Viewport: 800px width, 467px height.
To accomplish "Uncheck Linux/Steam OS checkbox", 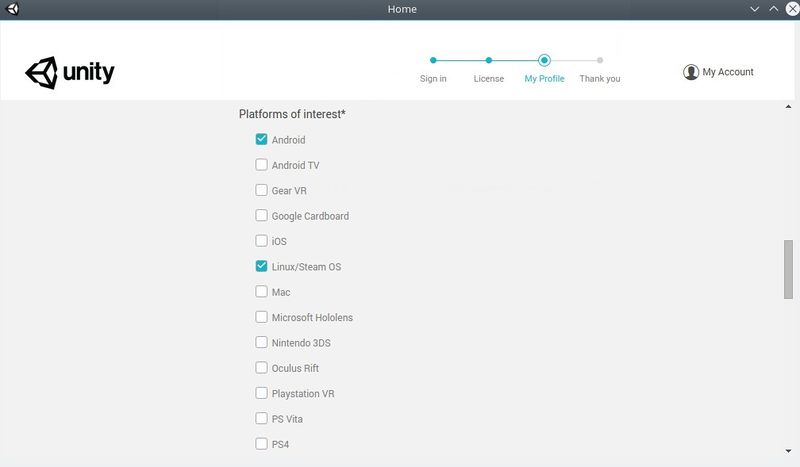I will coord(261,266).
